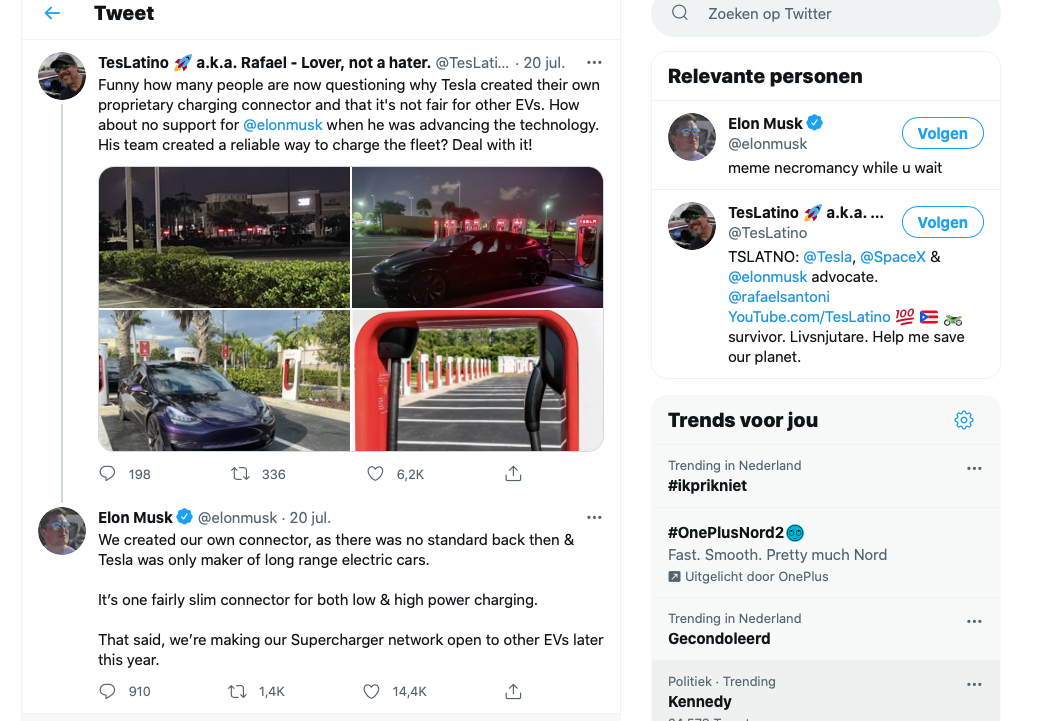Image resolution: width=1039 pixels, height=721 pixels.
Task: Like TesLatino's tweet with 6,2K likes
Action: click(x=375, y=473)
